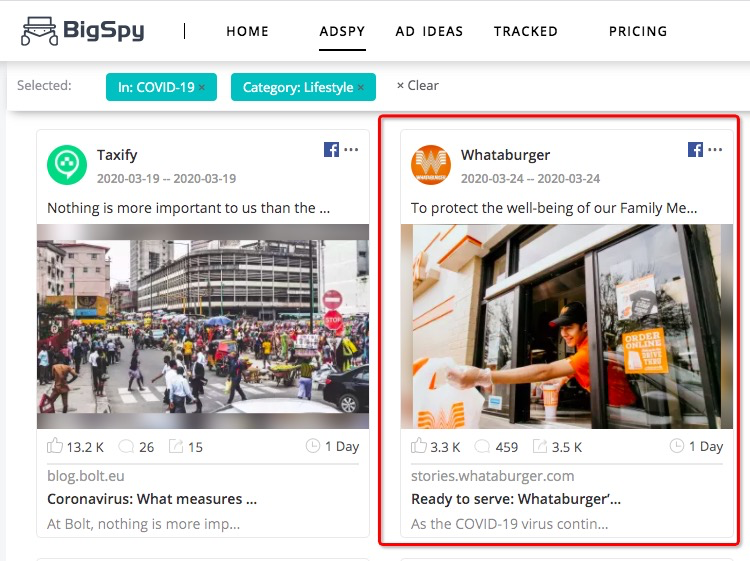This screenshot has width=750, height=561.
Task: Go to the AD IDEAS tab
Action: click(429, 32)
